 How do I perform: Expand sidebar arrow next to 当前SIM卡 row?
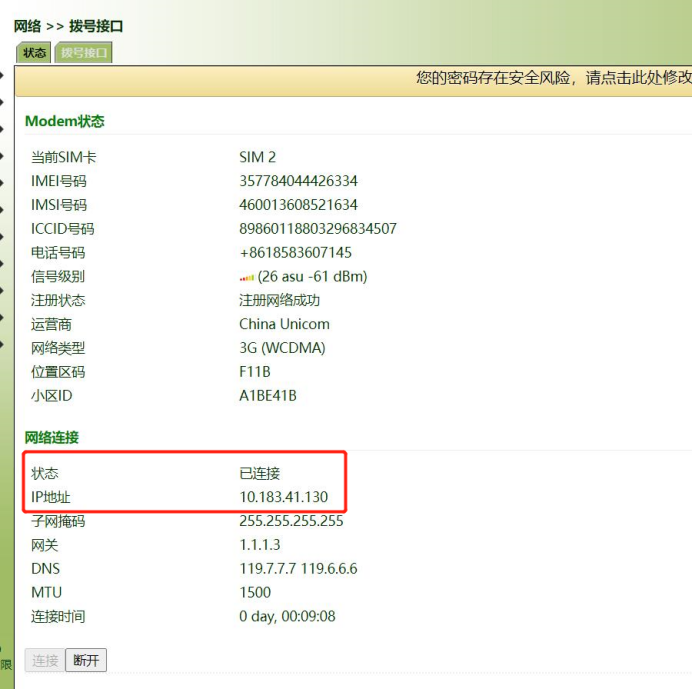[3, 157]
